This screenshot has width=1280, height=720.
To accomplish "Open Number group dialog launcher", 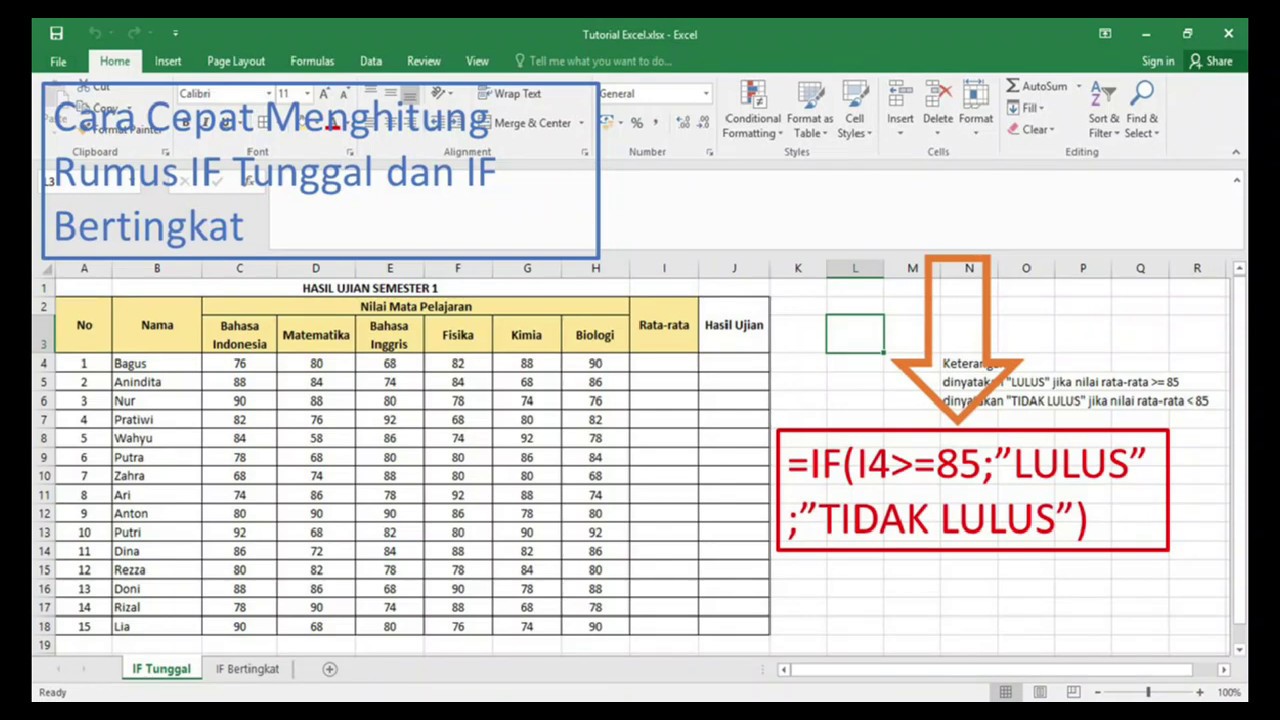I will coord(709,152).
